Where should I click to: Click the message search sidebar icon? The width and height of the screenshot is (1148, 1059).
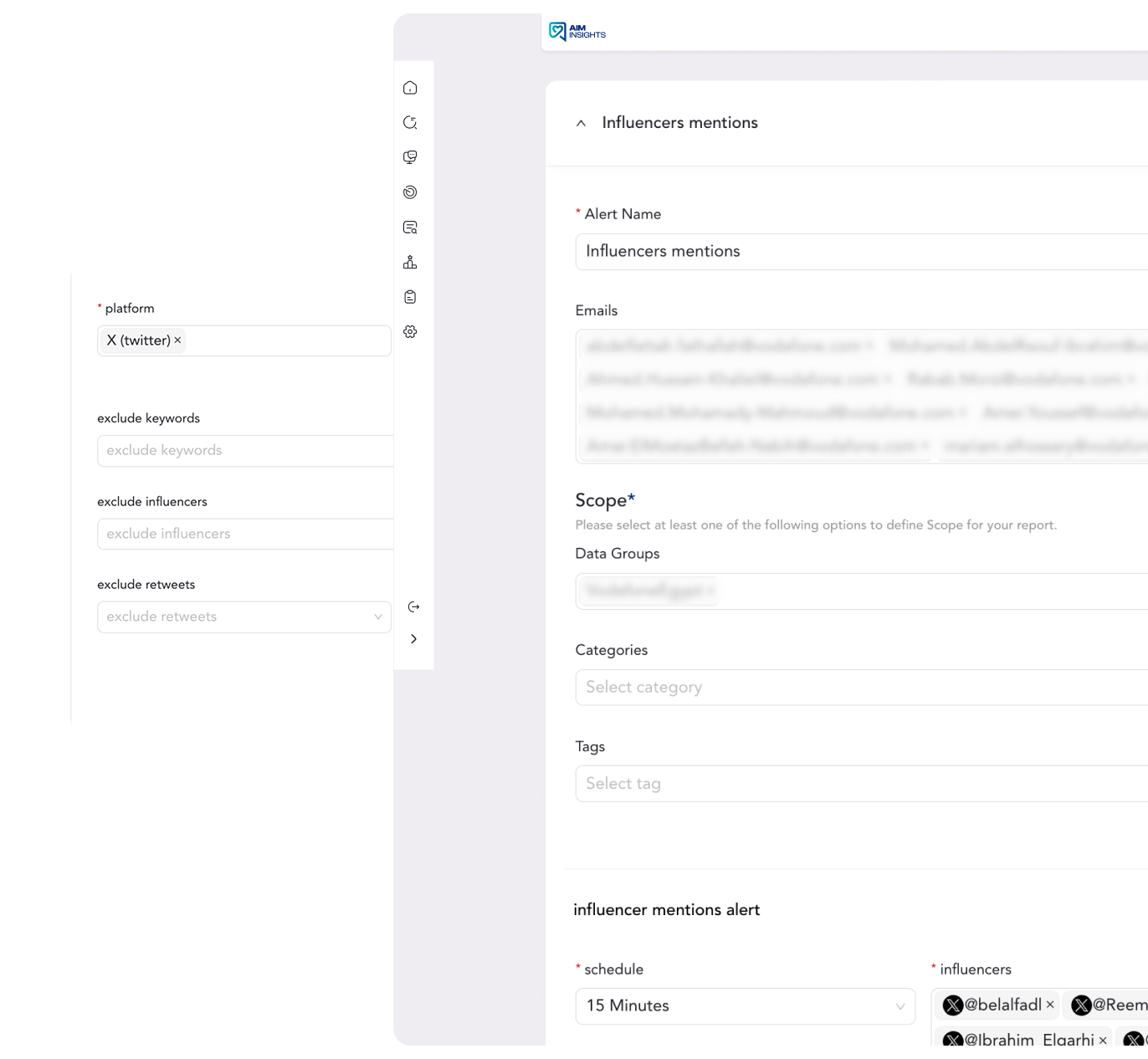click(x=410, y=228)
